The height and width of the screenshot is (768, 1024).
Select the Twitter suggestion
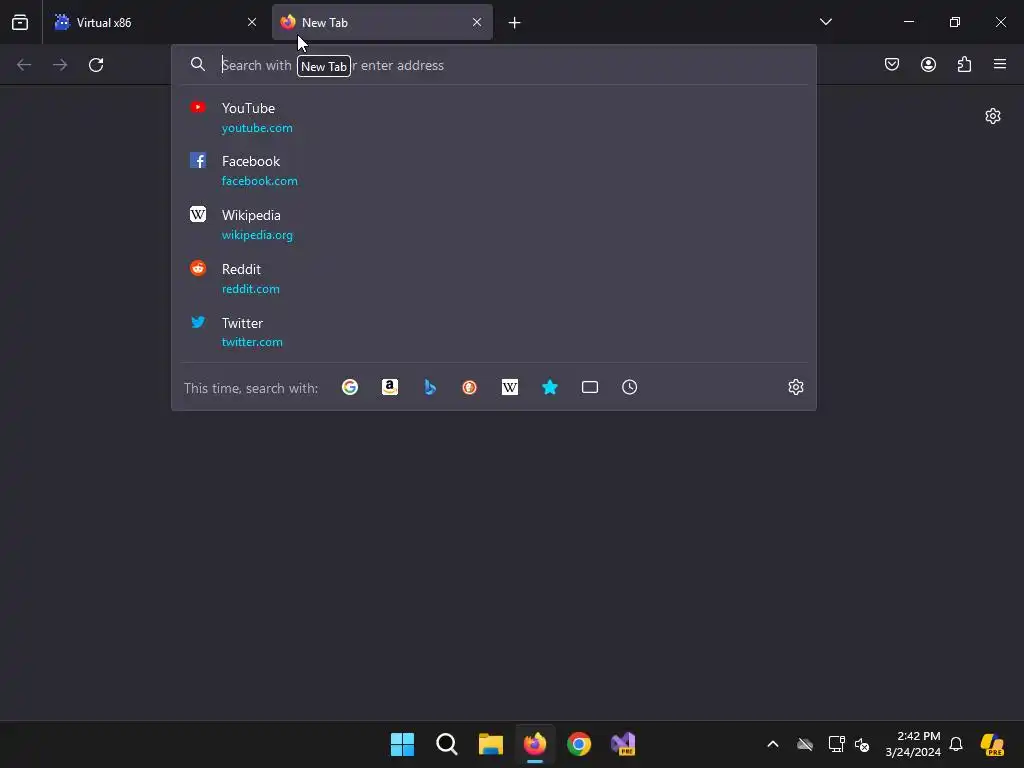494,332
